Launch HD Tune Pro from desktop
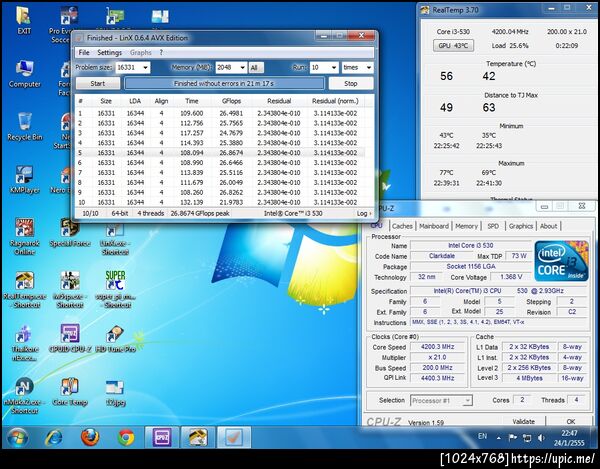Image resolution: width=600 pixels, height=469 pixels. point(115,338)
